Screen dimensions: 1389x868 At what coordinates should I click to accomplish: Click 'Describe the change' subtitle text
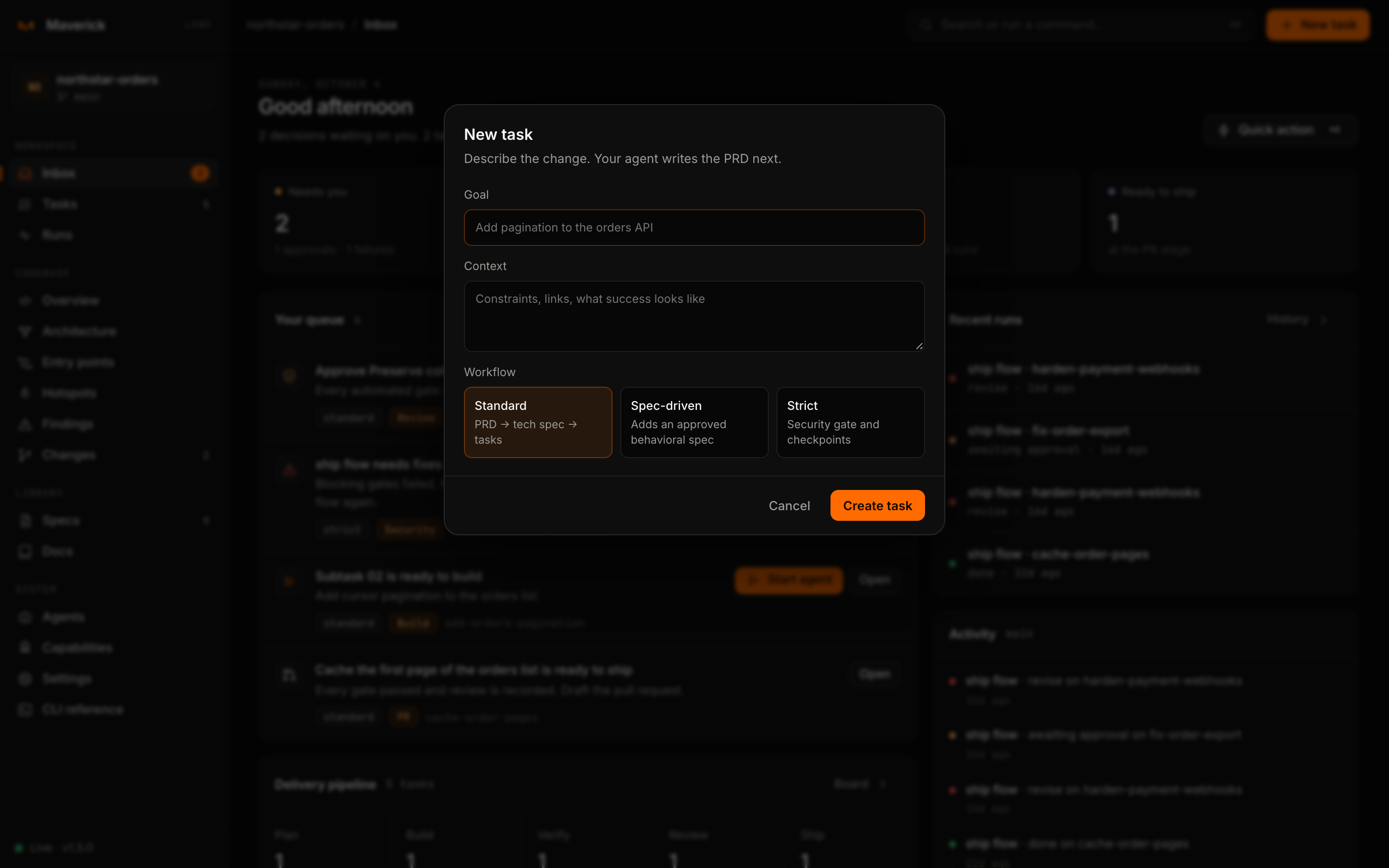pos(622,159)
